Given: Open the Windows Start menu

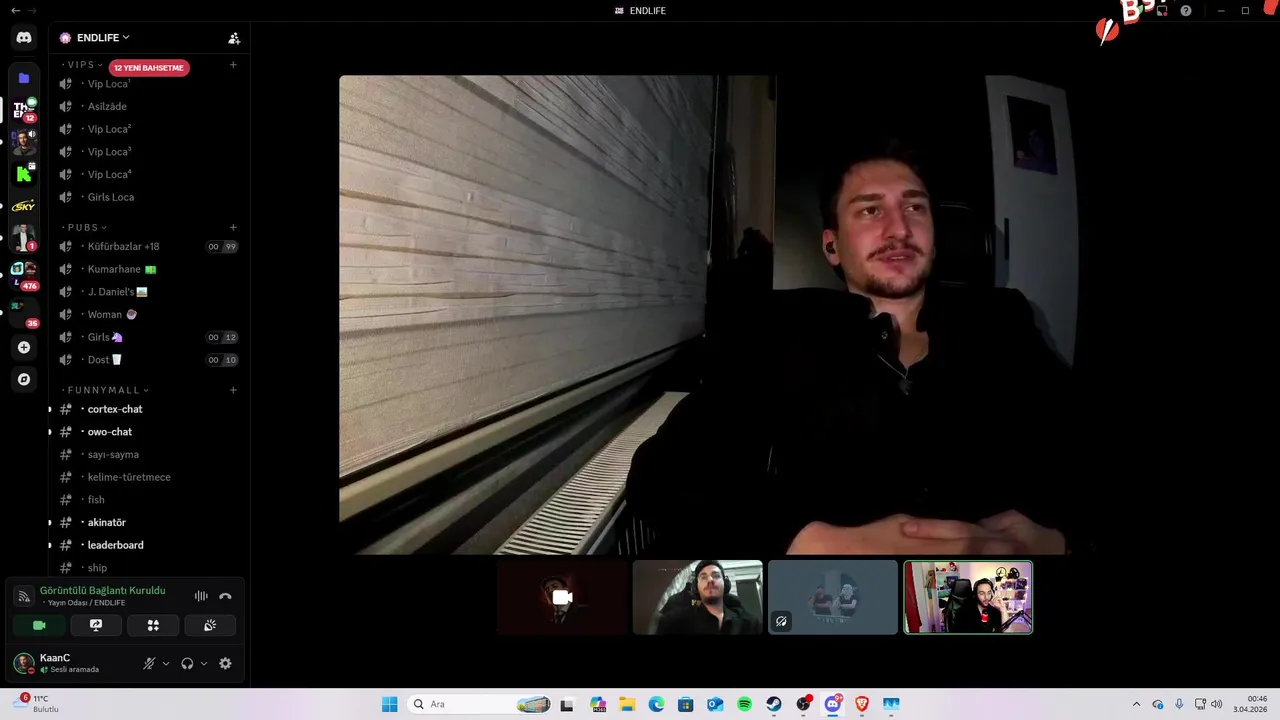Looking at the screenshot, I should (389, 704).
